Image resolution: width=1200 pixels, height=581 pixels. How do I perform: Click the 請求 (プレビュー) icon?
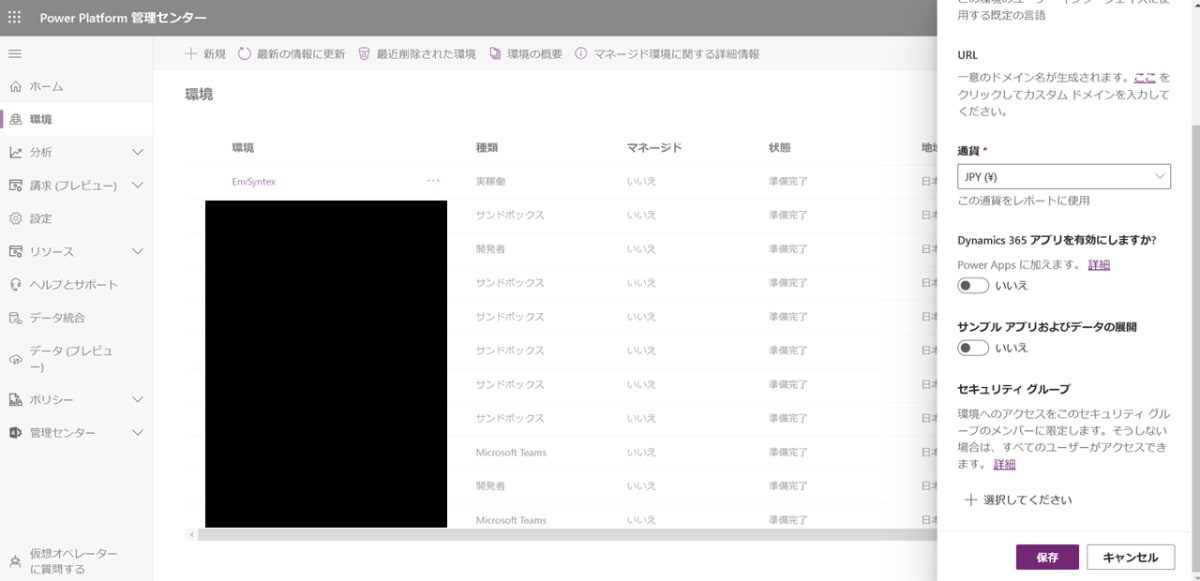15,186
